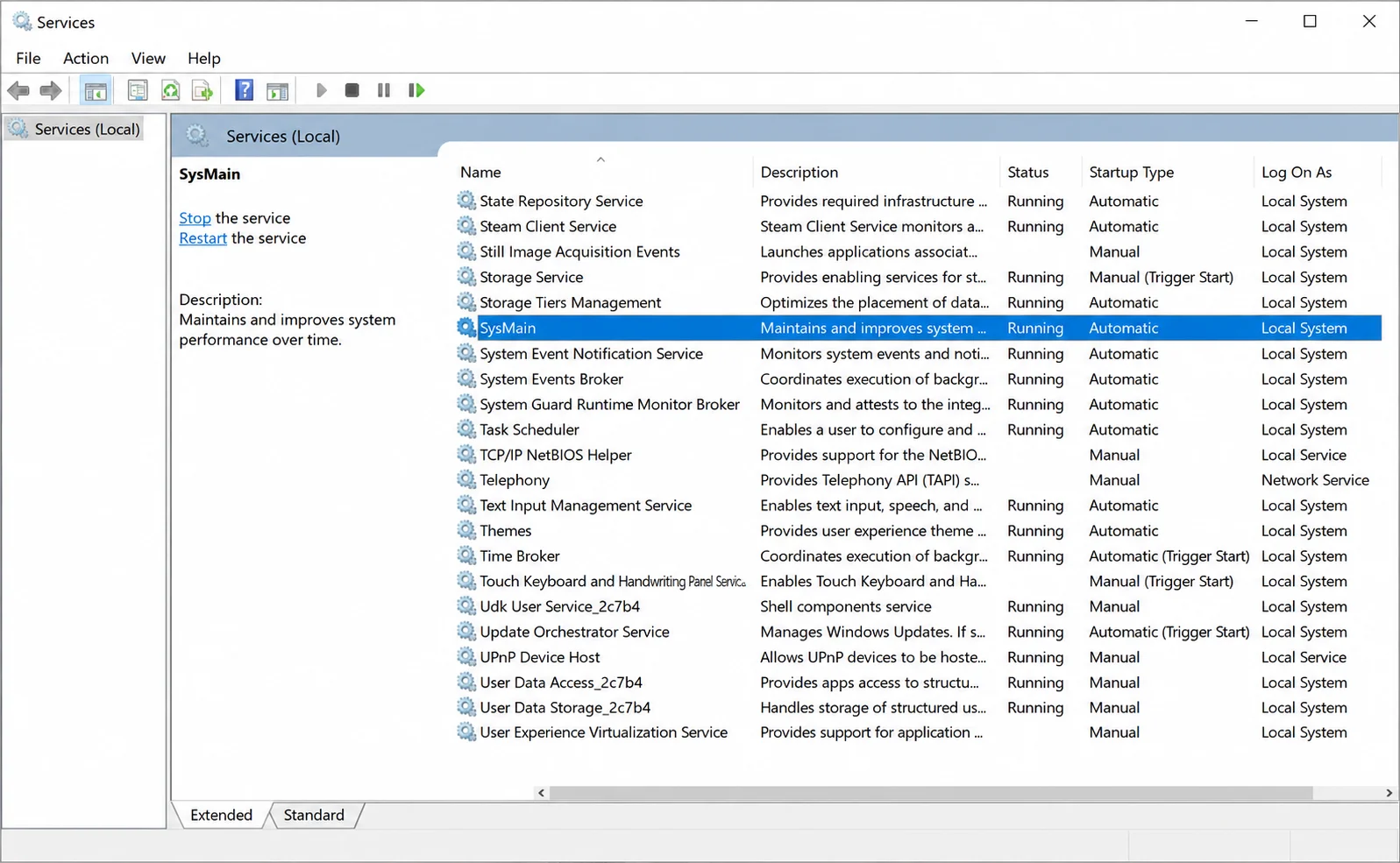Open the Help menu

click(x=204, y=58)
